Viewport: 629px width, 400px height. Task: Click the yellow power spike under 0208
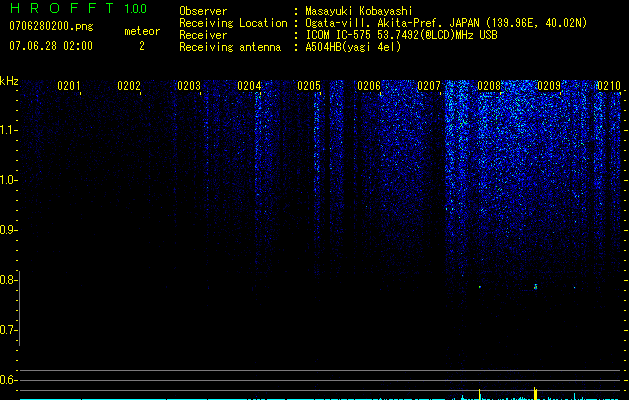click(479, 394)
